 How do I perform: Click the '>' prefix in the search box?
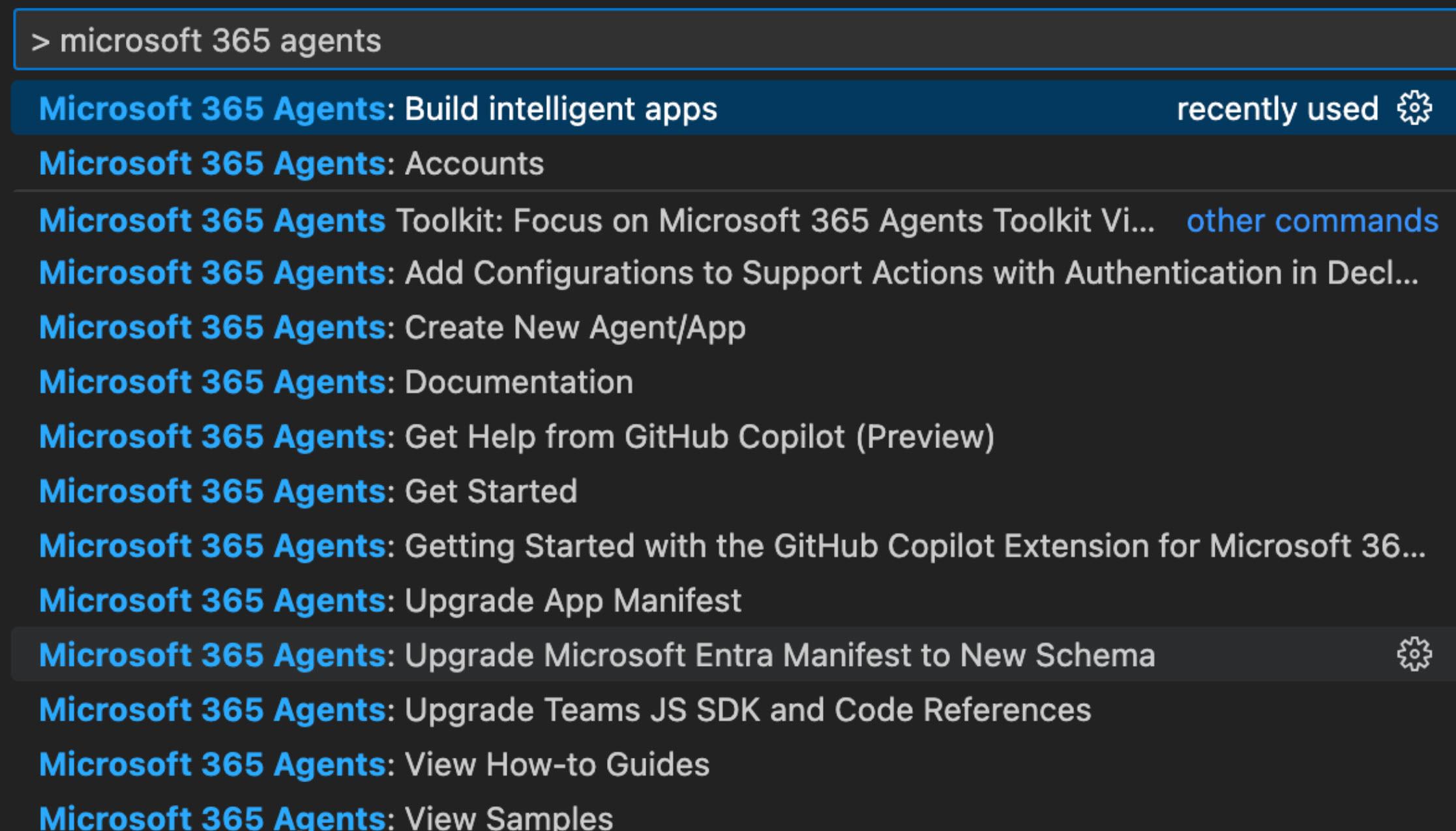[40, 42]
